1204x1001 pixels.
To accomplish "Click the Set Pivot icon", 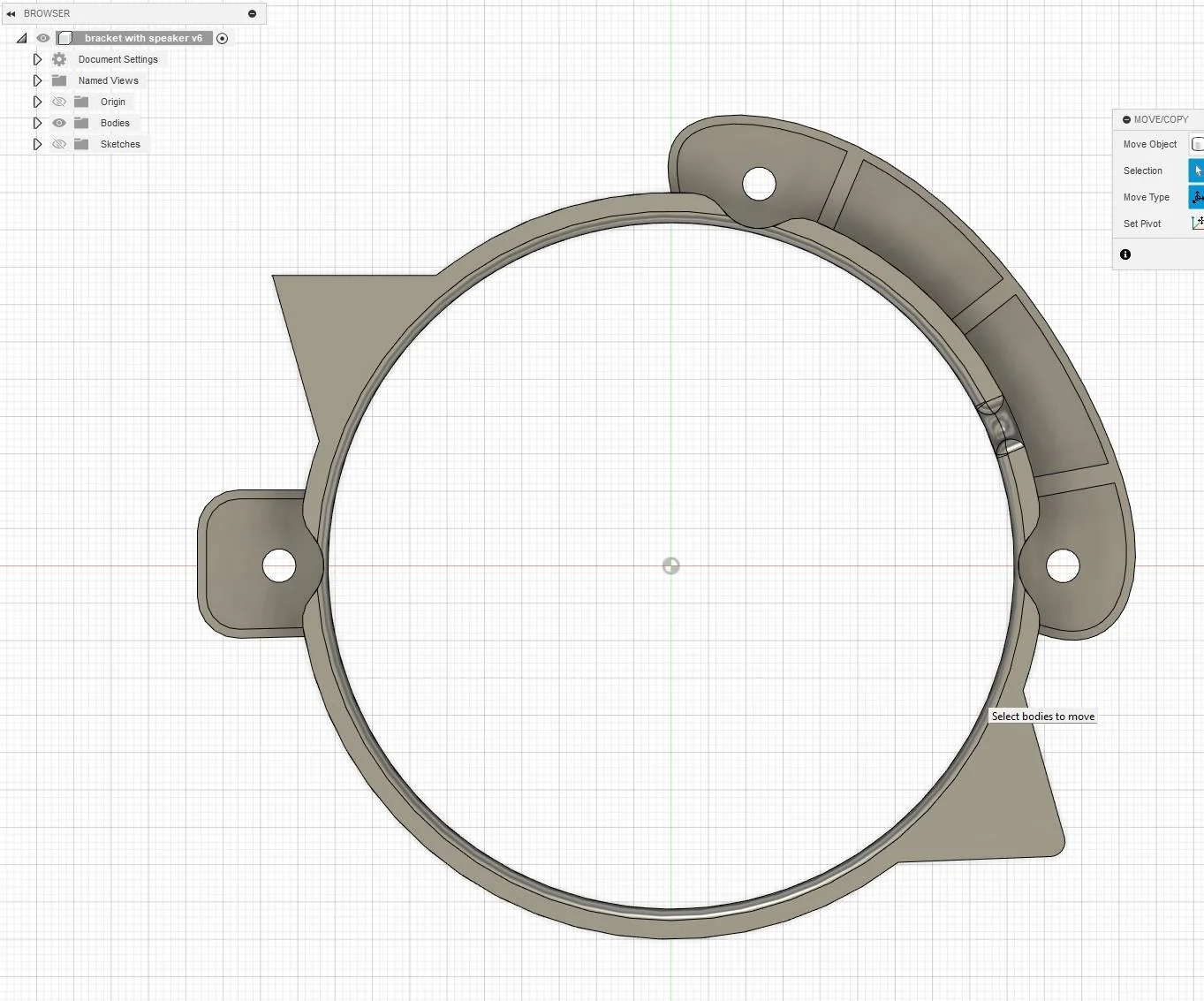I will pyautogui.click(x=1198, y=224).
